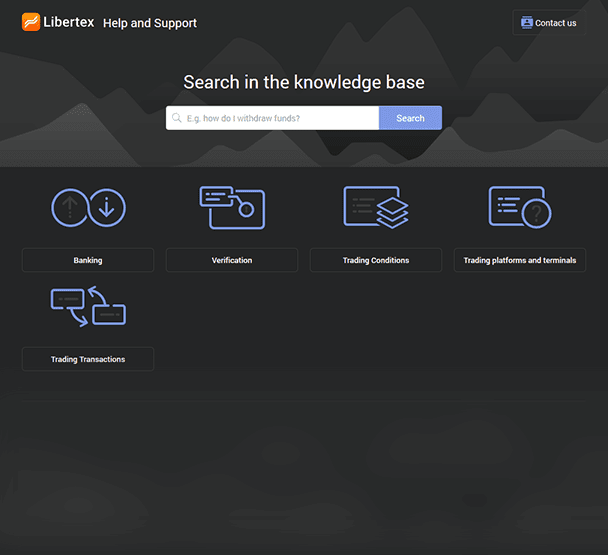Open Help and Support home link
This screenshot has width=608, height=555.
pos(150,23)
